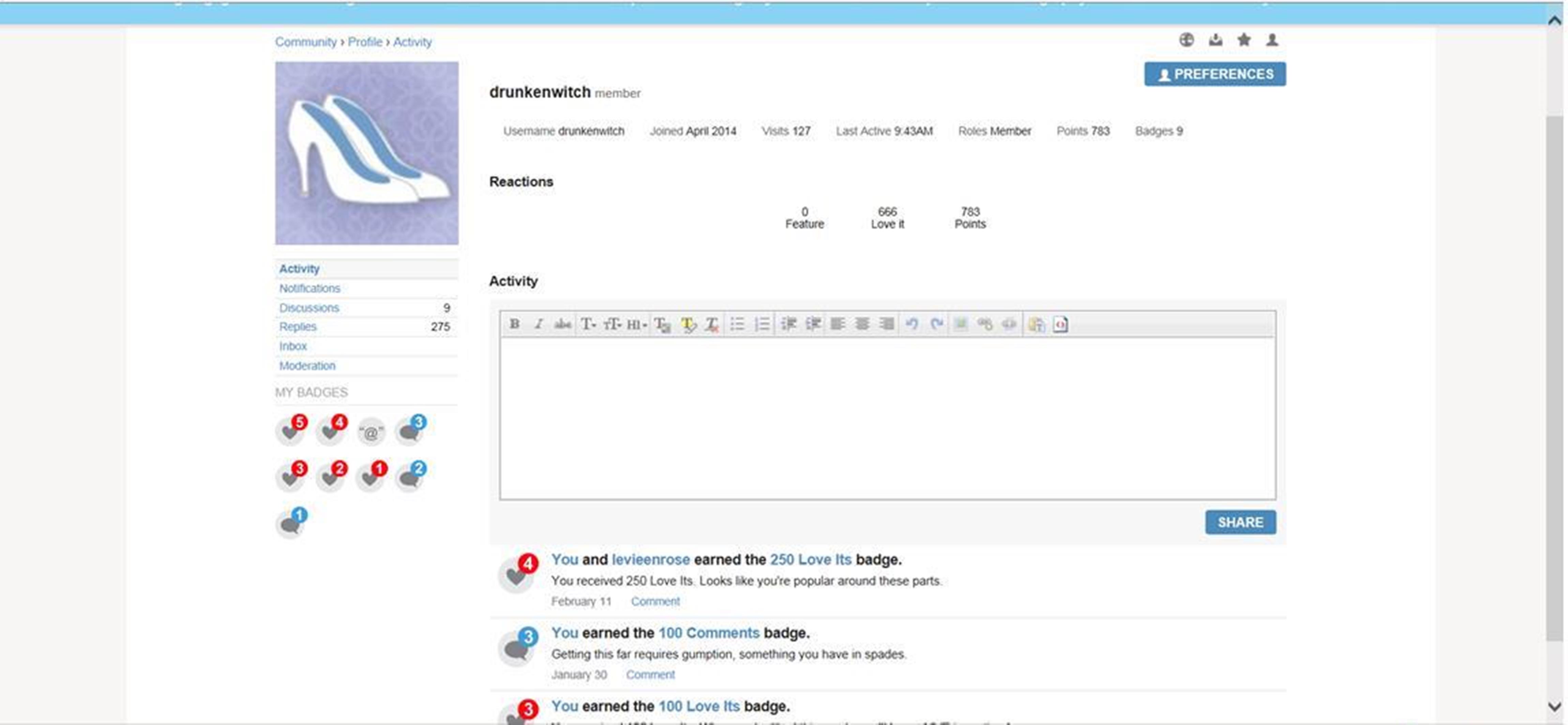
Task: Insert a numbered list
Action: click(x=762, y=324)
